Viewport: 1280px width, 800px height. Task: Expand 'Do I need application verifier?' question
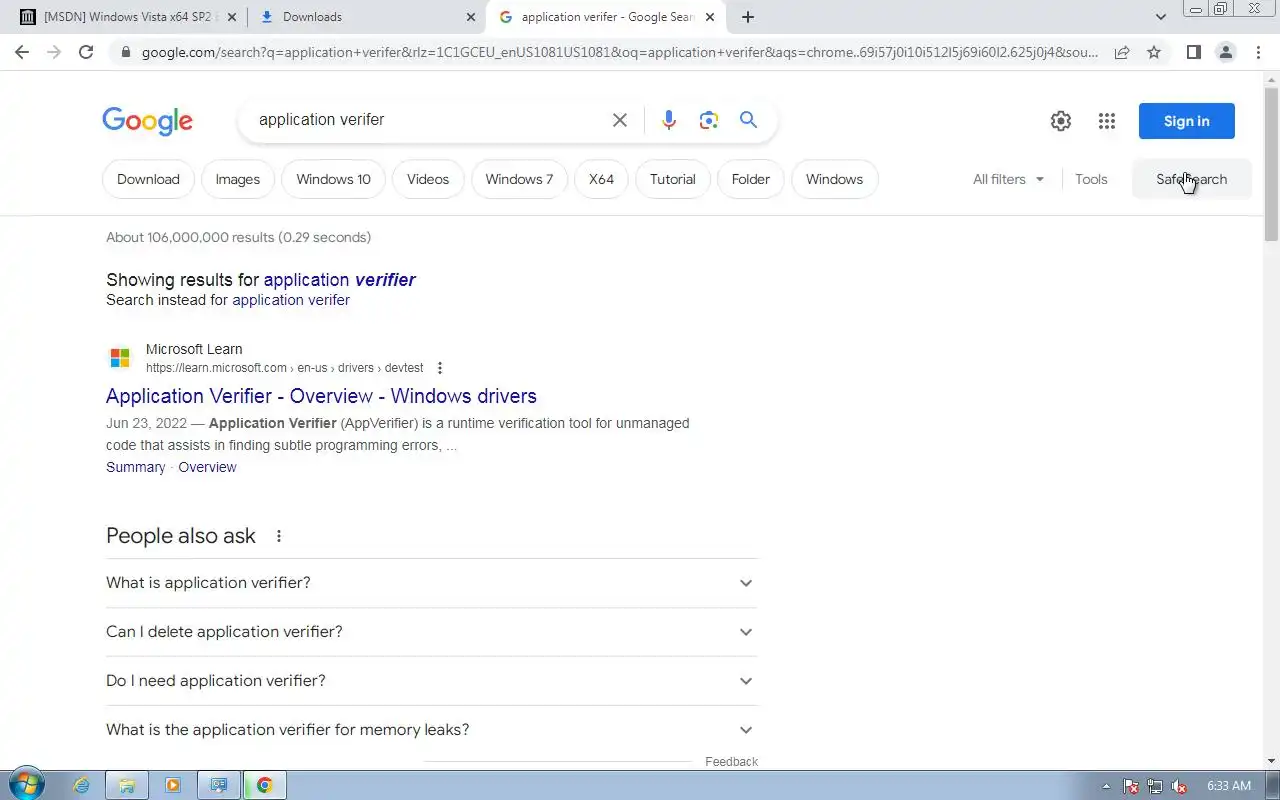pos(431,681)
